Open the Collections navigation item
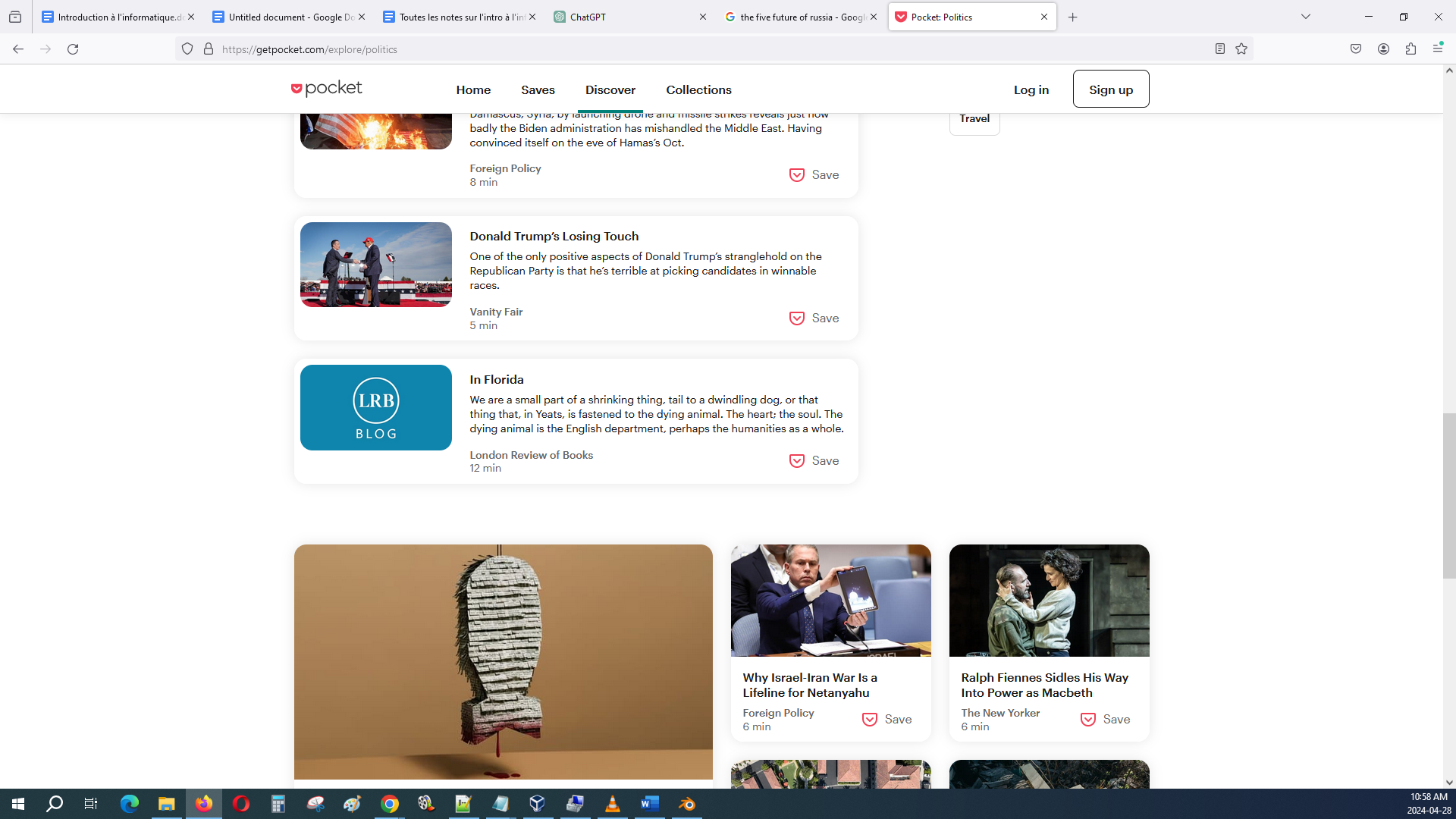 click(698, 89)
